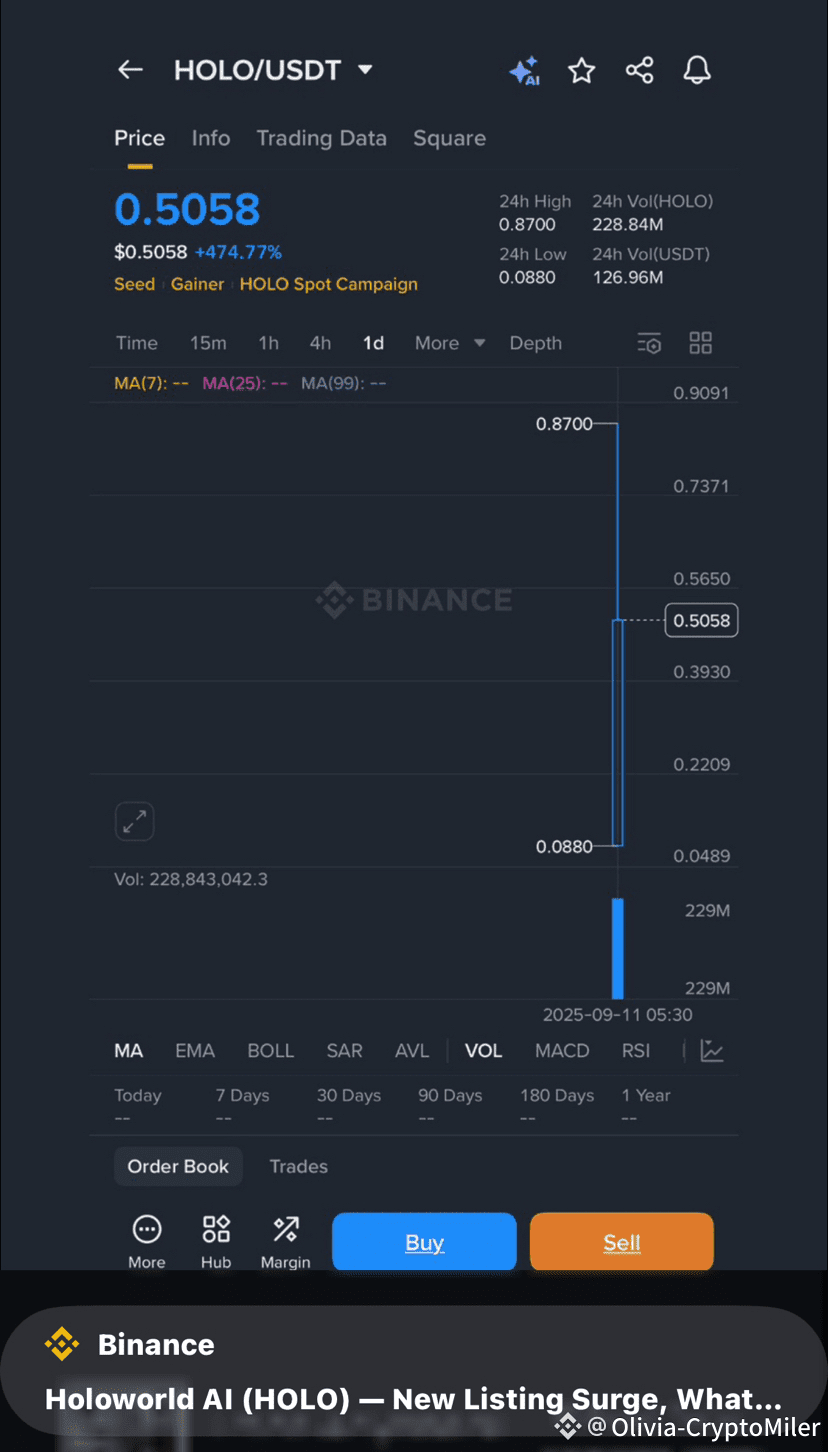The height and width of the screenshot is (1452, 828).
Task: Open the Hub icon
Action: pos(216,1241)
